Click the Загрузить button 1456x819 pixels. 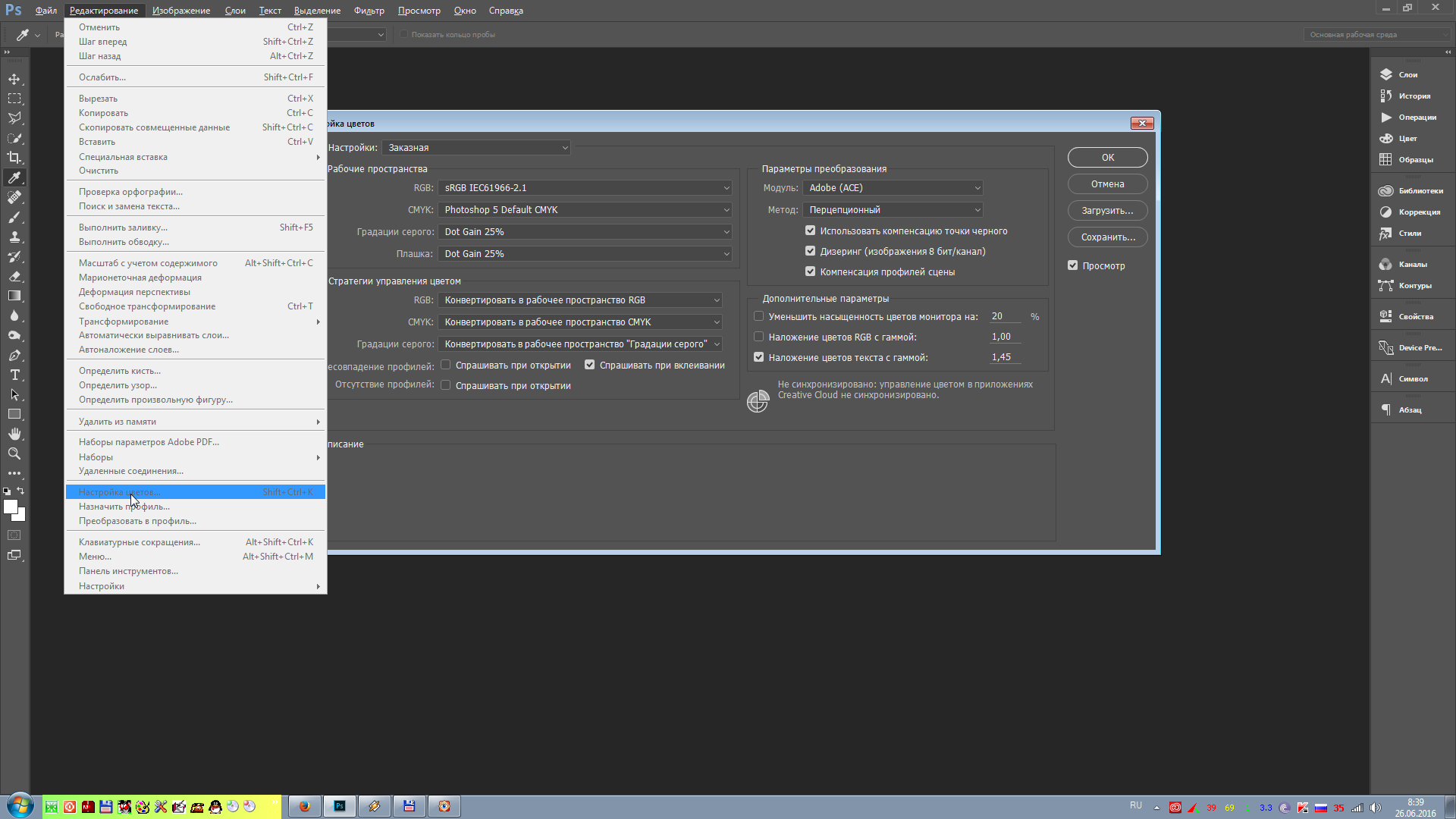pyautogui.click(x=1107, y=211)
